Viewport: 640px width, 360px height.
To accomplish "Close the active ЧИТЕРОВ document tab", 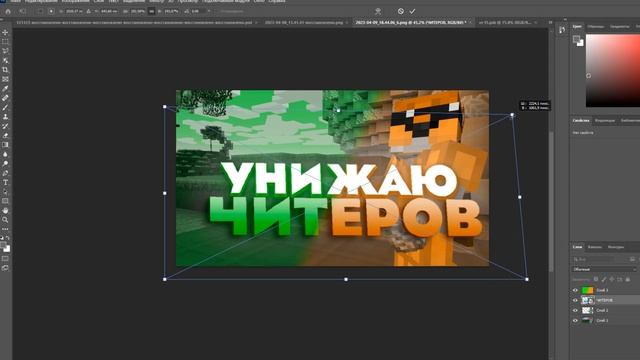I will (x=471, y=22).
